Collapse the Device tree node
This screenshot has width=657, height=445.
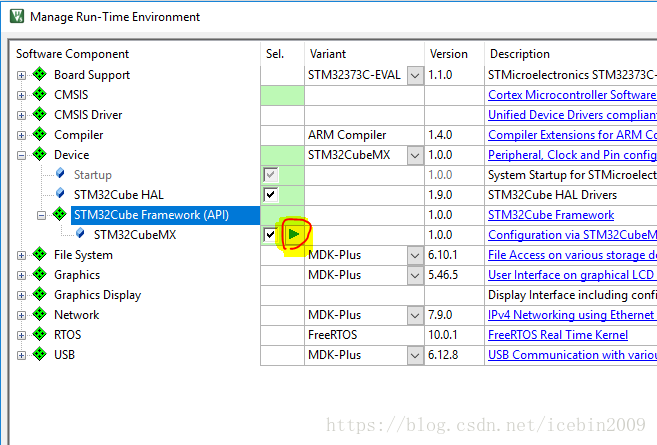(x=21, y=155)
